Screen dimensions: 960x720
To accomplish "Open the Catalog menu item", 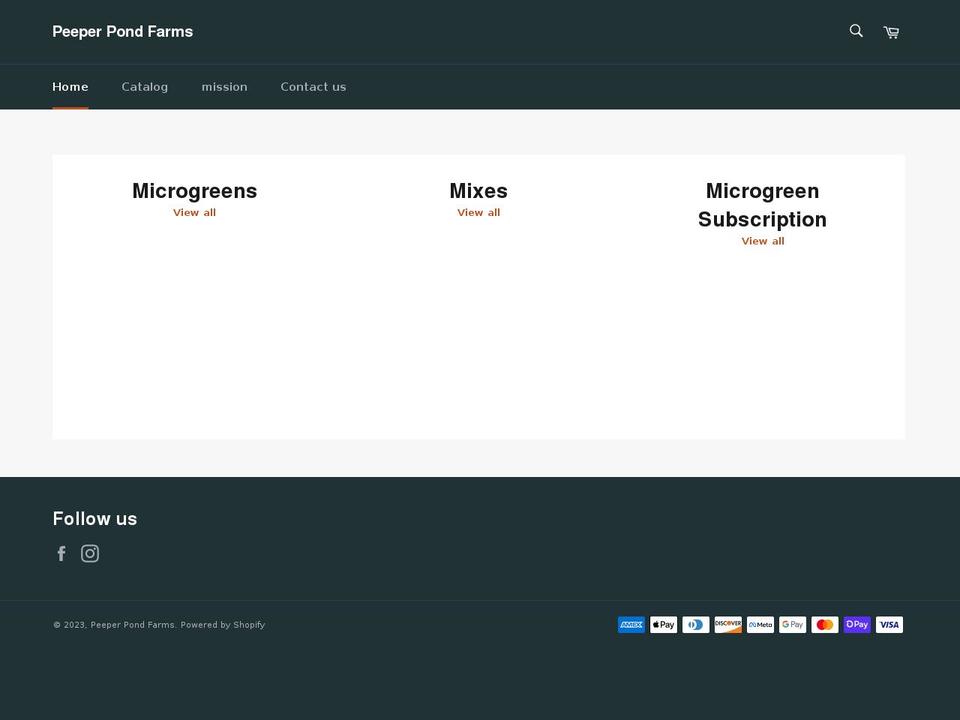I will 144,86.
